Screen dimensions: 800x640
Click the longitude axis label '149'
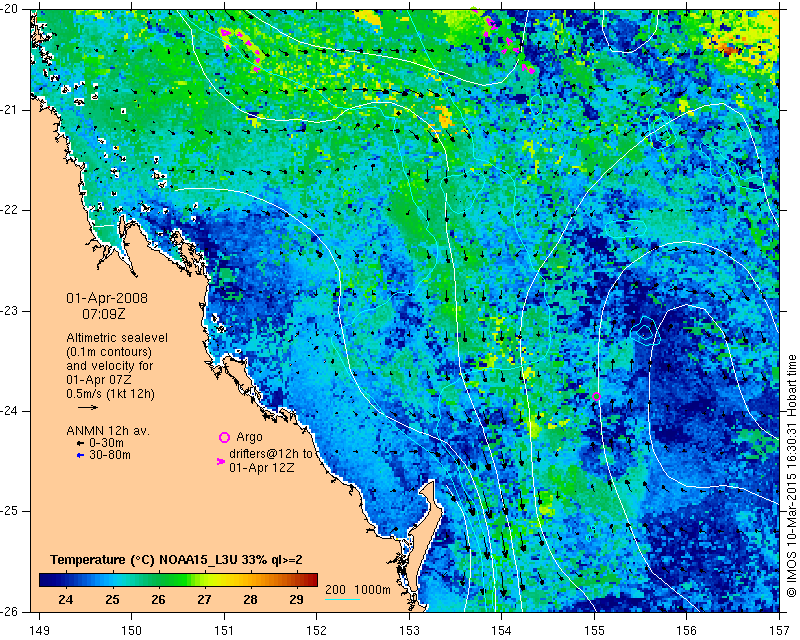tap(39, 631)
